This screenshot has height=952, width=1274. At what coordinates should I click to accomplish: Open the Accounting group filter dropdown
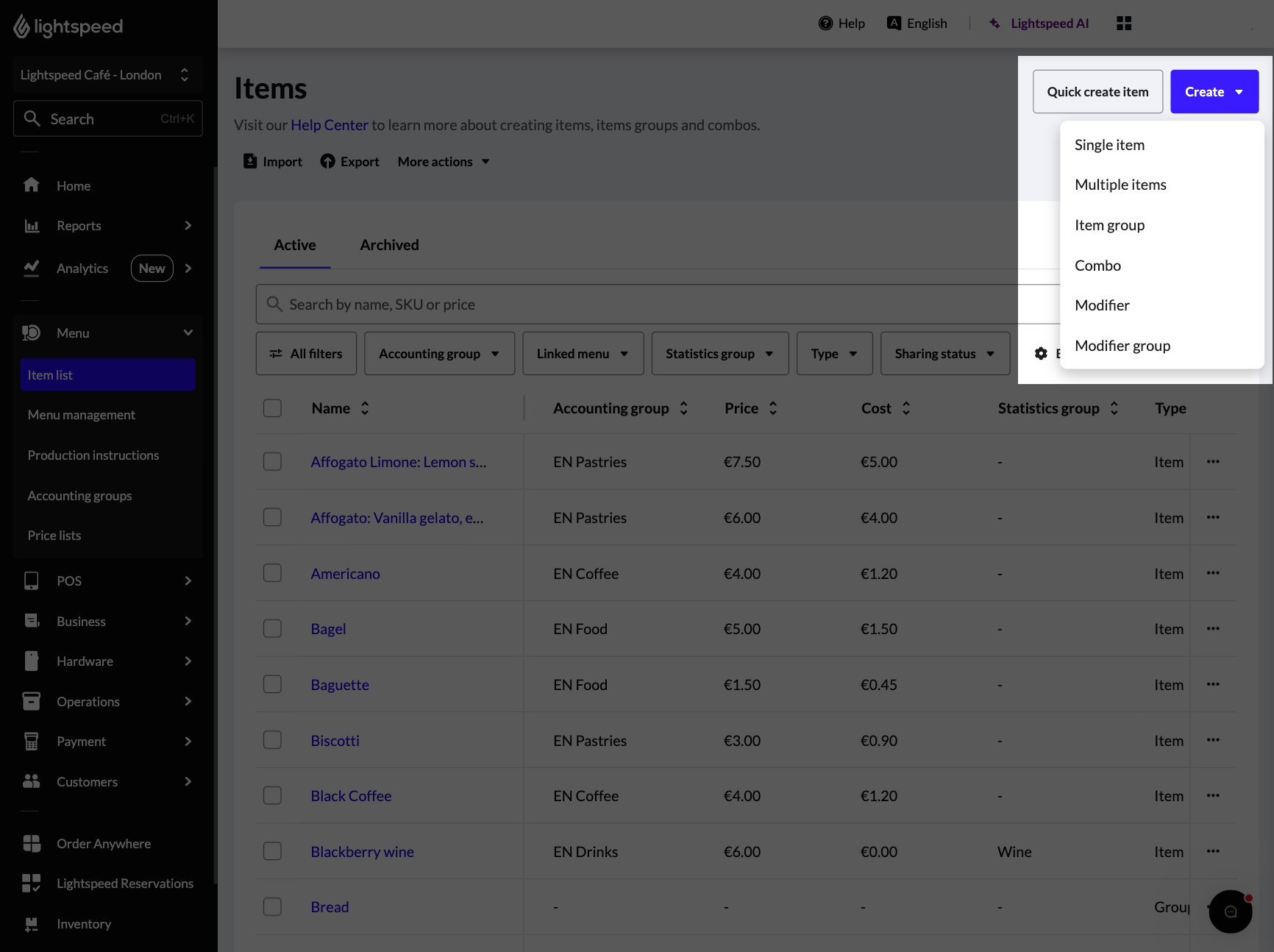click(439, 354)
